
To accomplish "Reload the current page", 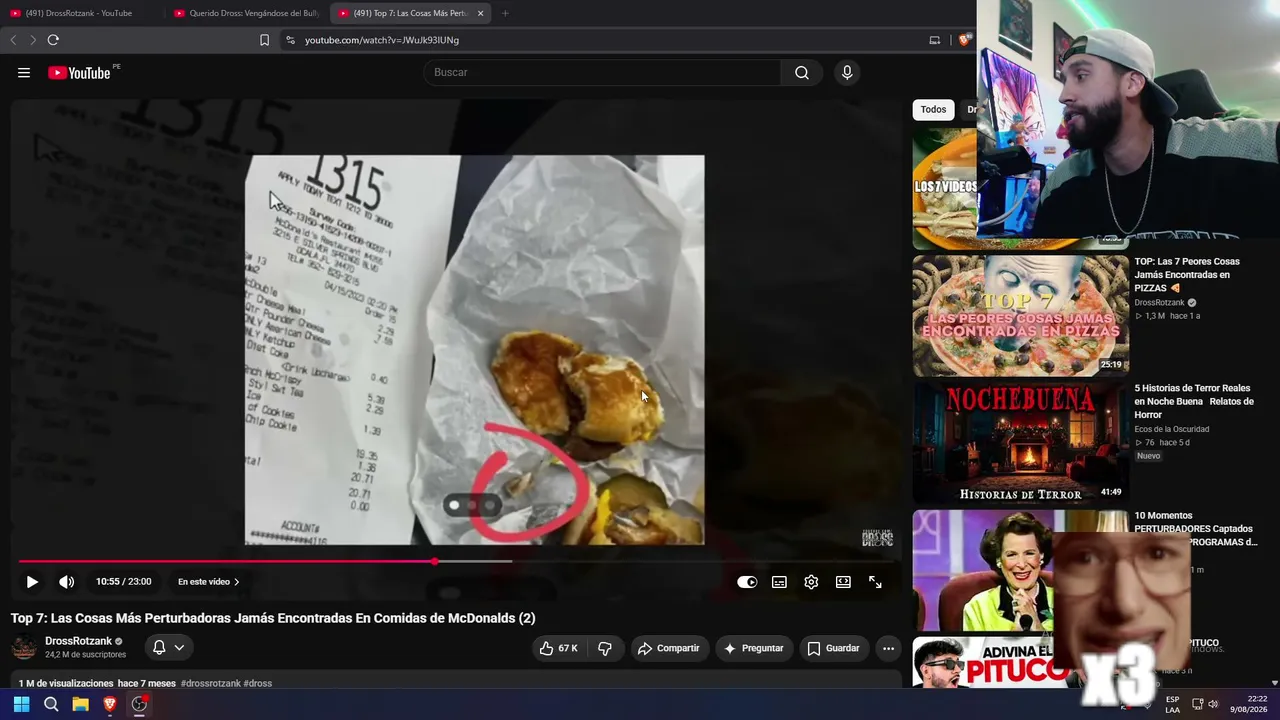I will [53, 40].
